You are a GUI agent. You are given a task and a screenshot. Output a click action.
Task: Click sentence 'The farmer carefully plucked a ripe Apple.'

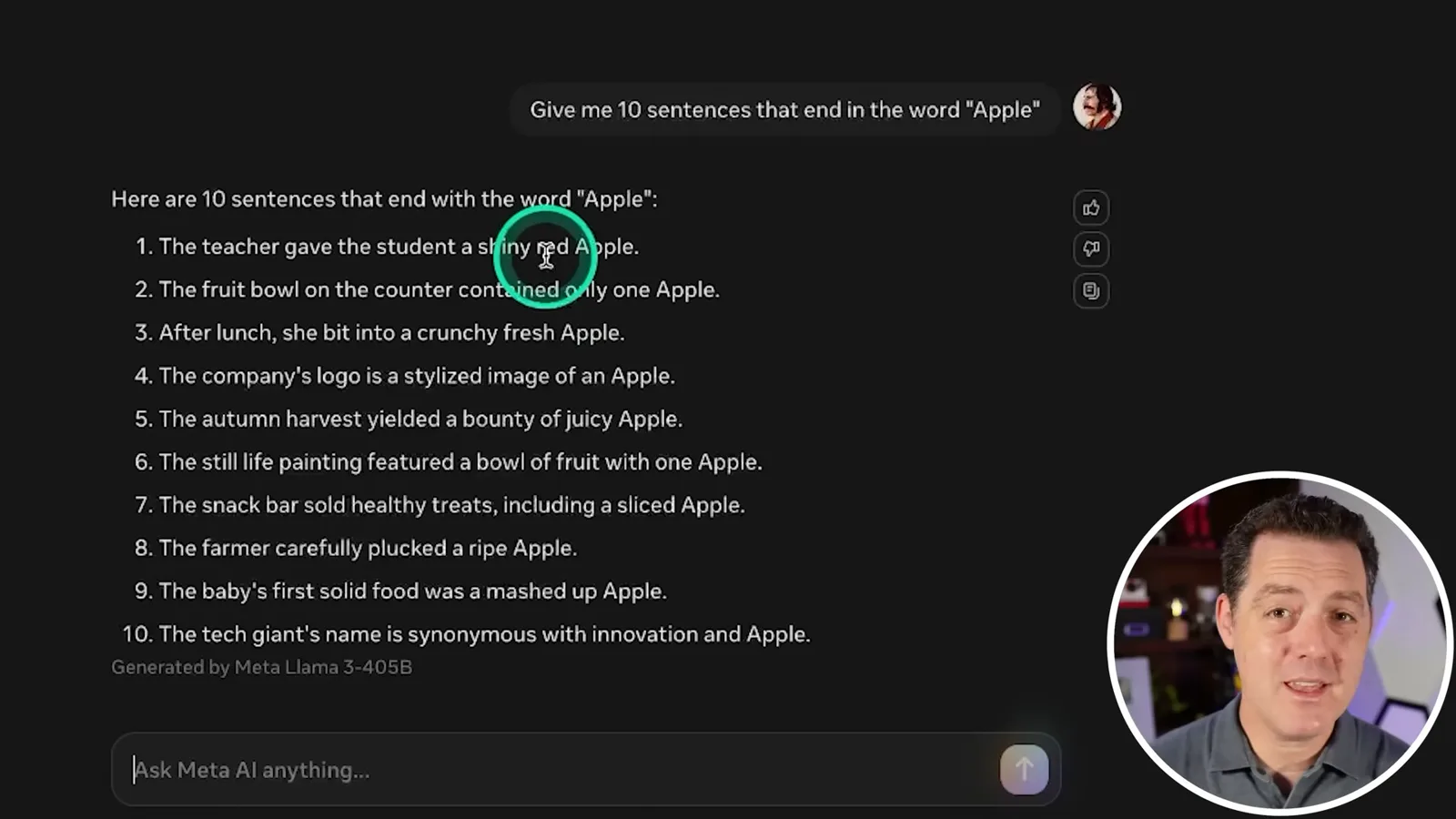[368, 548]
